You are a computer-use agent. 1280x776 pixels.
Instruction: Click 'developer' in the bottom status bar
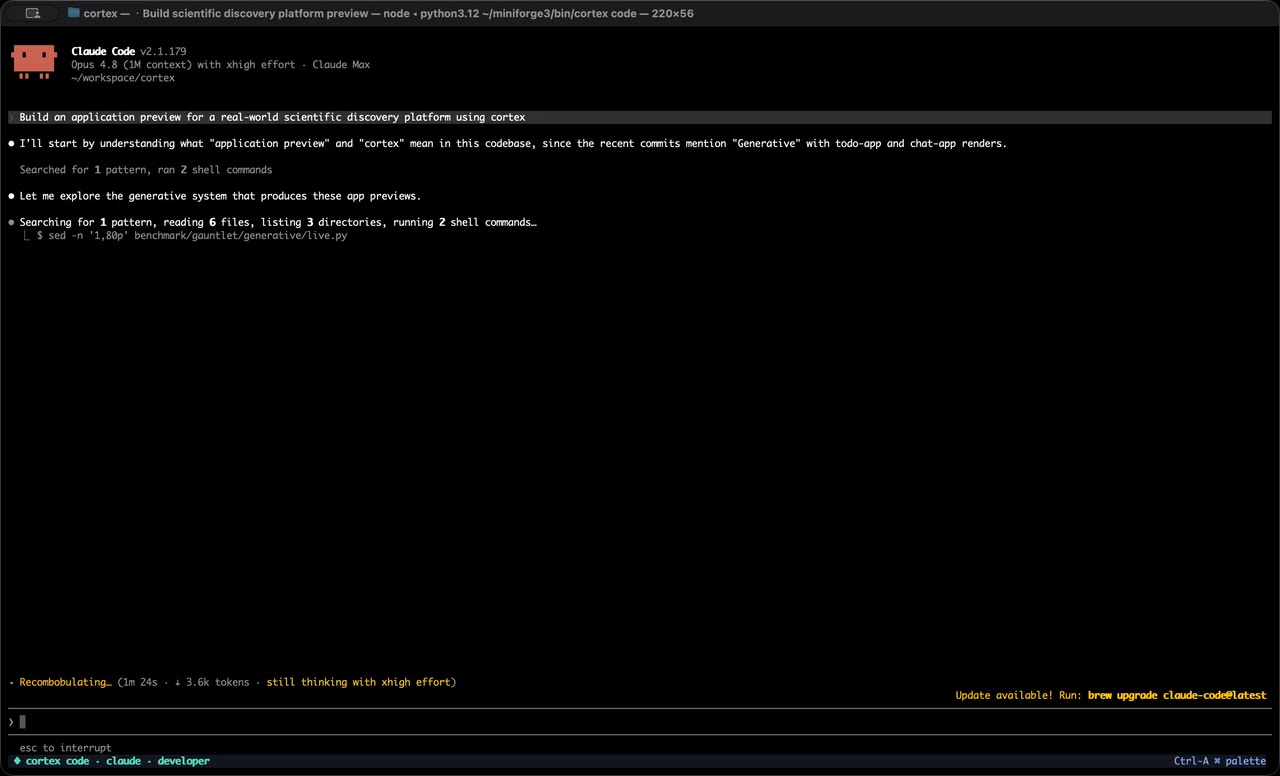point(183,761)
